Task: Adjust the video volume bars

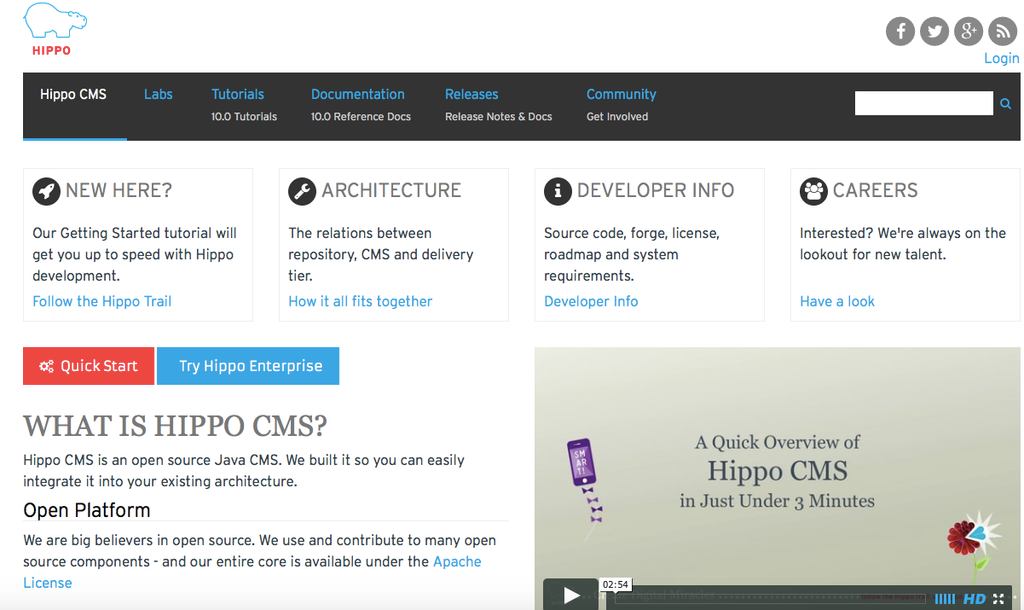Action: 945,599
